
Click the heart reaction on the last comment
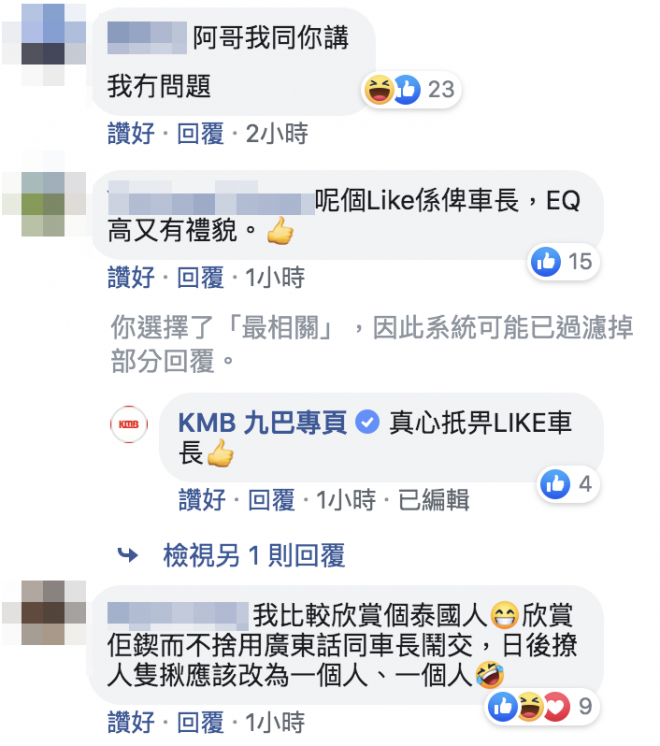557,707
